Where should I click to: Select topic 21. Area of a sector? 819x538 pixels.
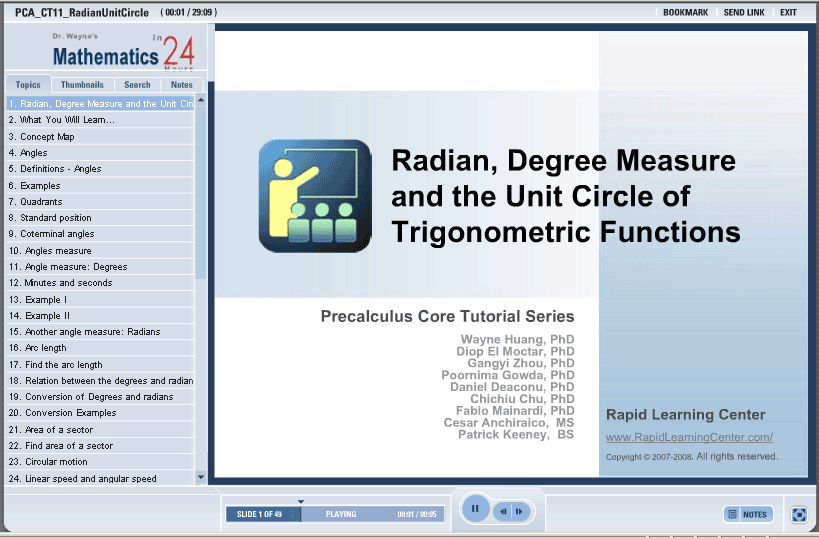100,430
